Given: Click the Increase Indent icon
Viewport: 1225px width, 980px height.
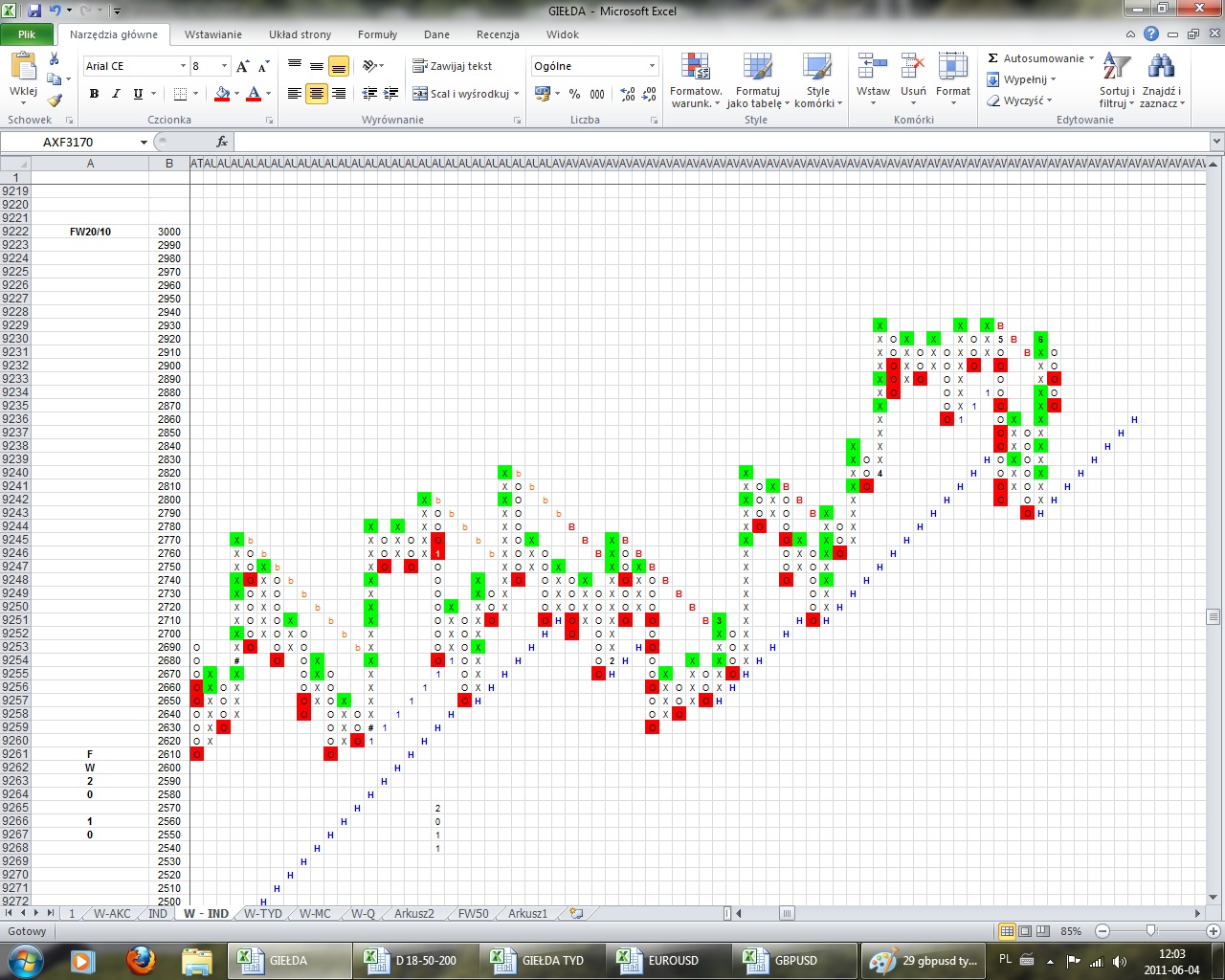Looking at the screenshot, I should coord(391,94).
